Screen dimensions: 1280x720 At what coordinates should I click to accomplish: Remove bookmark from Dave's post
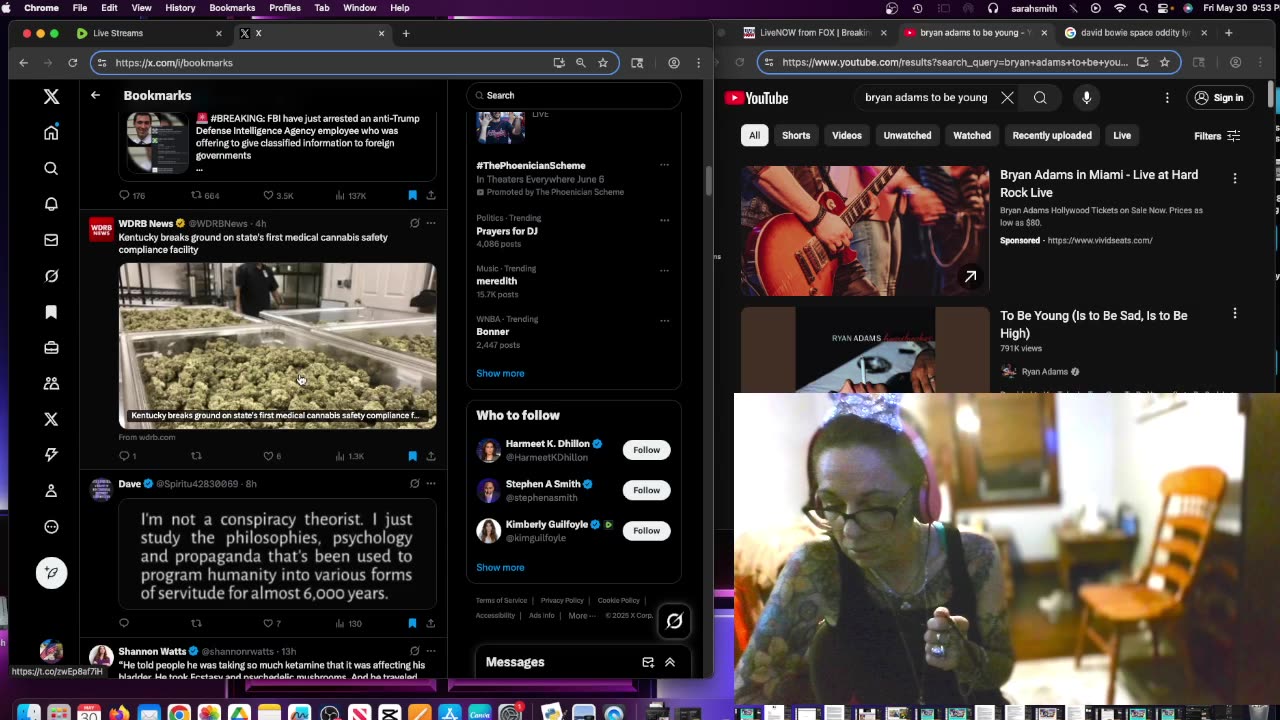coord(412,623)
